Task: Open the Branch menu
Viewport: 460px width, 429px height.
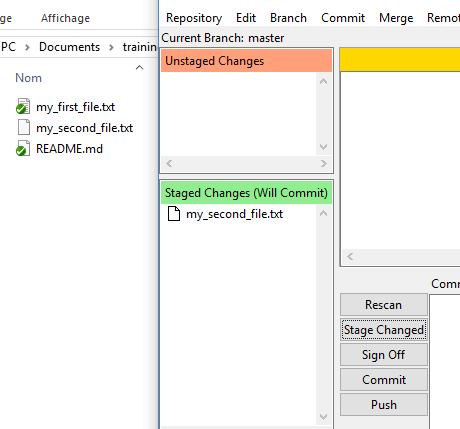Action: pyautogui.click(x=288, y=18)
